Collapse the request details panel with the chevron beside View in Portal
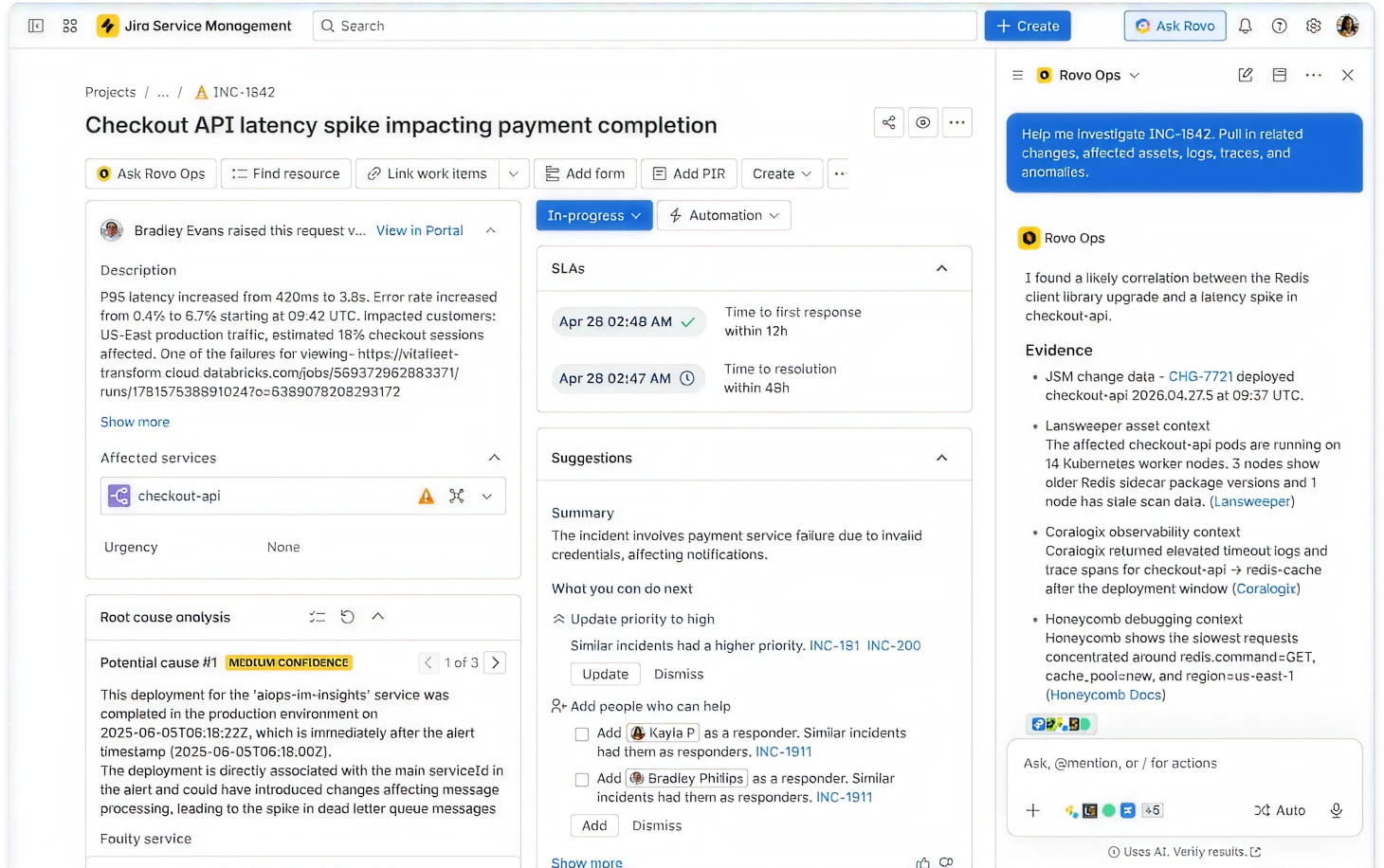 point(491,230)
